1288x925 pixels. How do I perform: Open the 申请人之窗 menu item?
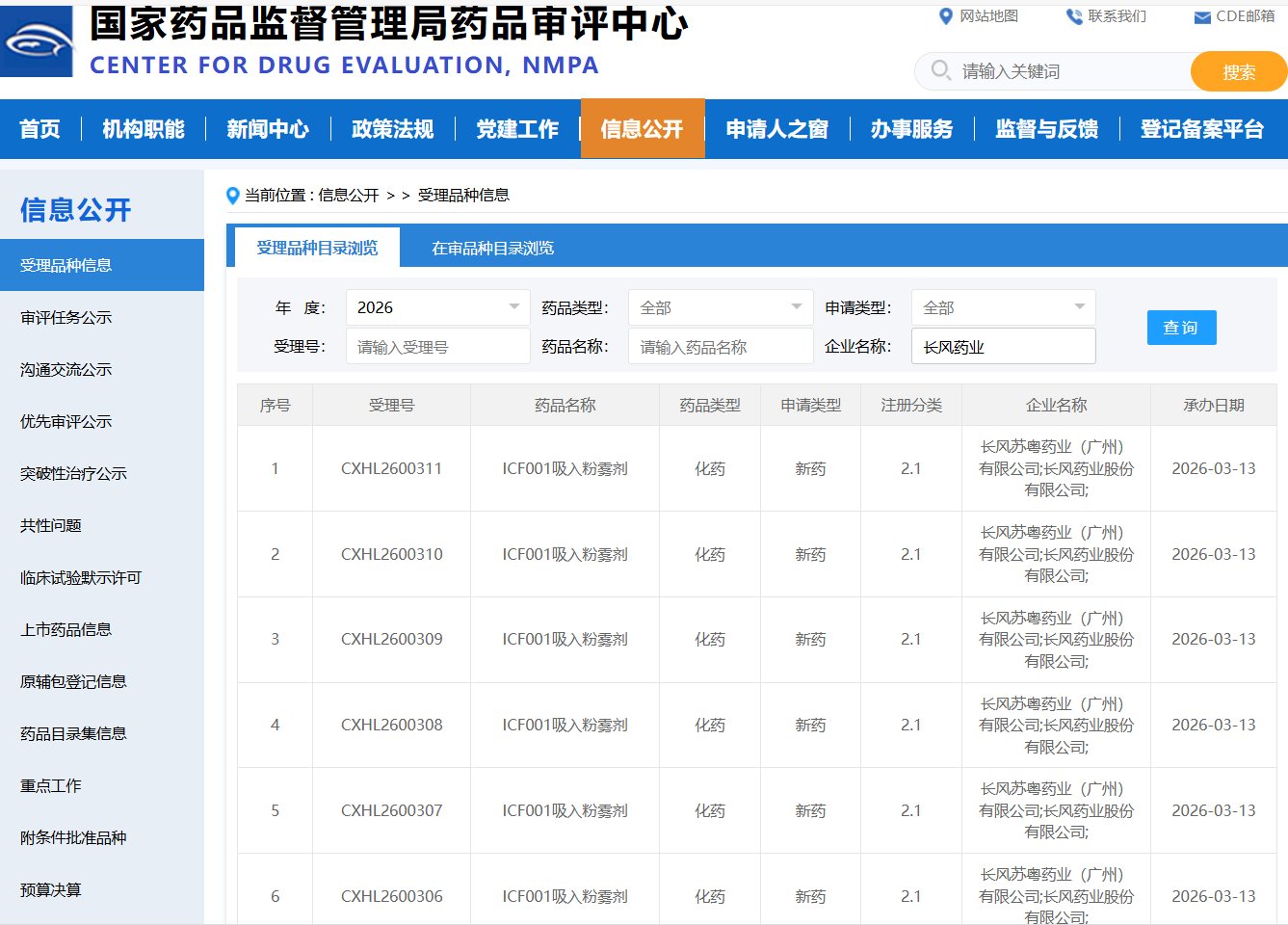(775, 129)
